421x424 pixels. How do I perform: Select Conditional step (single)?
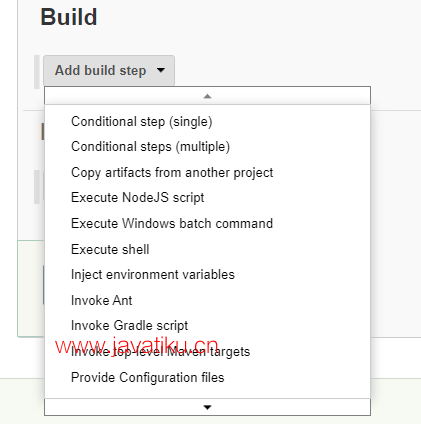pyautogui.click(x=142, y=122)
